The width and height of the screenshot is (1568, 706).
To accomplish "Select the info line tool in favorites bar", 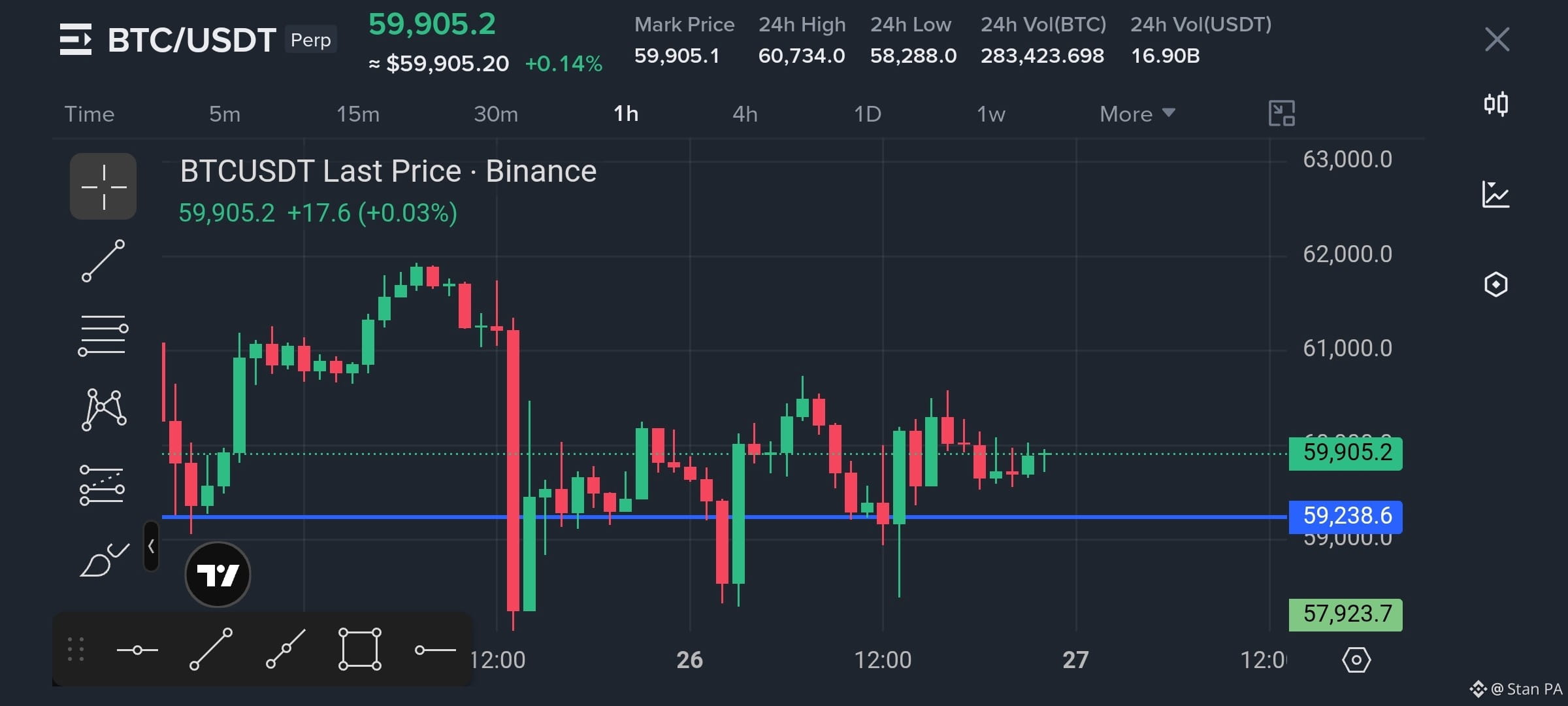I will click(286, 649).
